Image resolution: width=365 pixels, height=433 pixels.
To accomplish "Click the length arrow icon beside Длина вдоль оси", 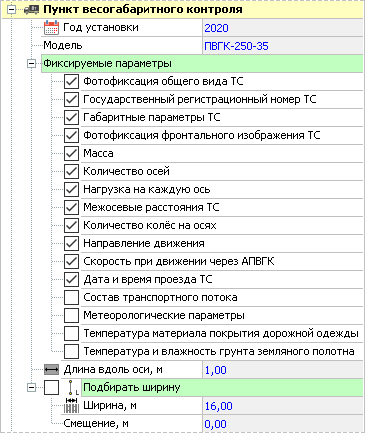I will 51,369.
